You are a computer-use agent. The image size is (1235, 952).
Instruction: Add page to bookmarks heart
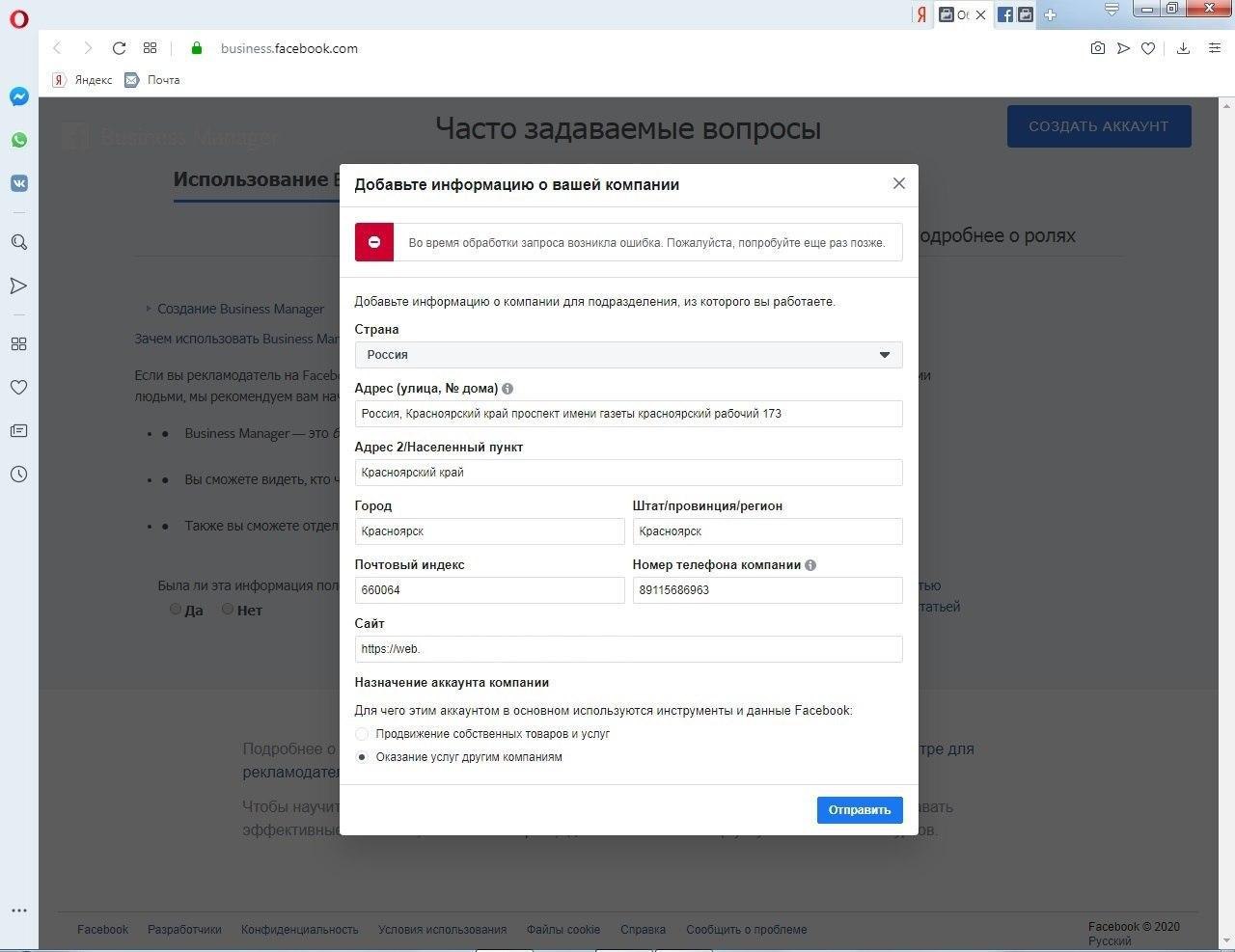pyautogui.click(x=1148, y=48)
